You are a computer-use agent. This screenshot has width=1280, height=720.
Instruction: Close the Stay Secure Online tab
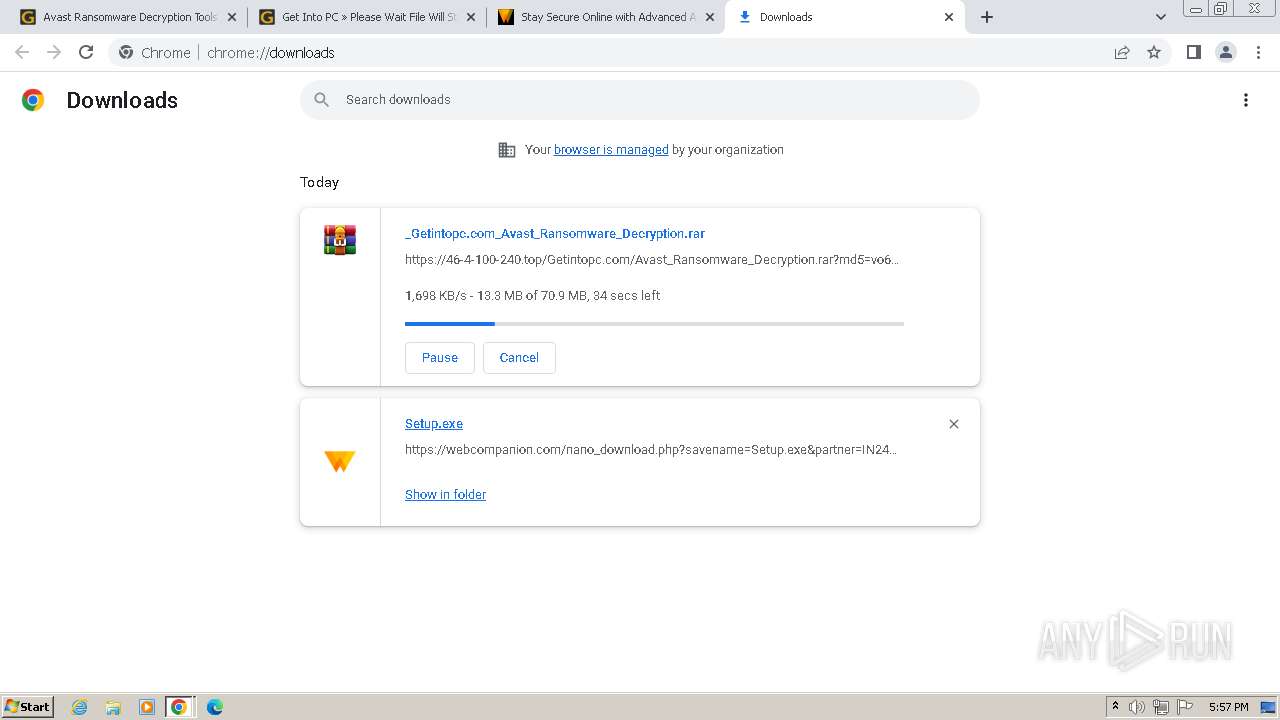710,17
